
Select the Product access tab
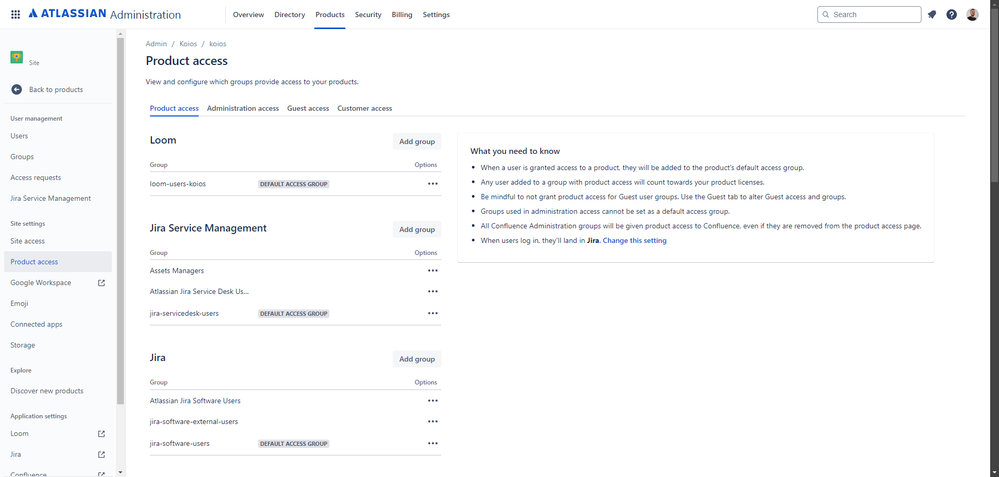[174, 108]
